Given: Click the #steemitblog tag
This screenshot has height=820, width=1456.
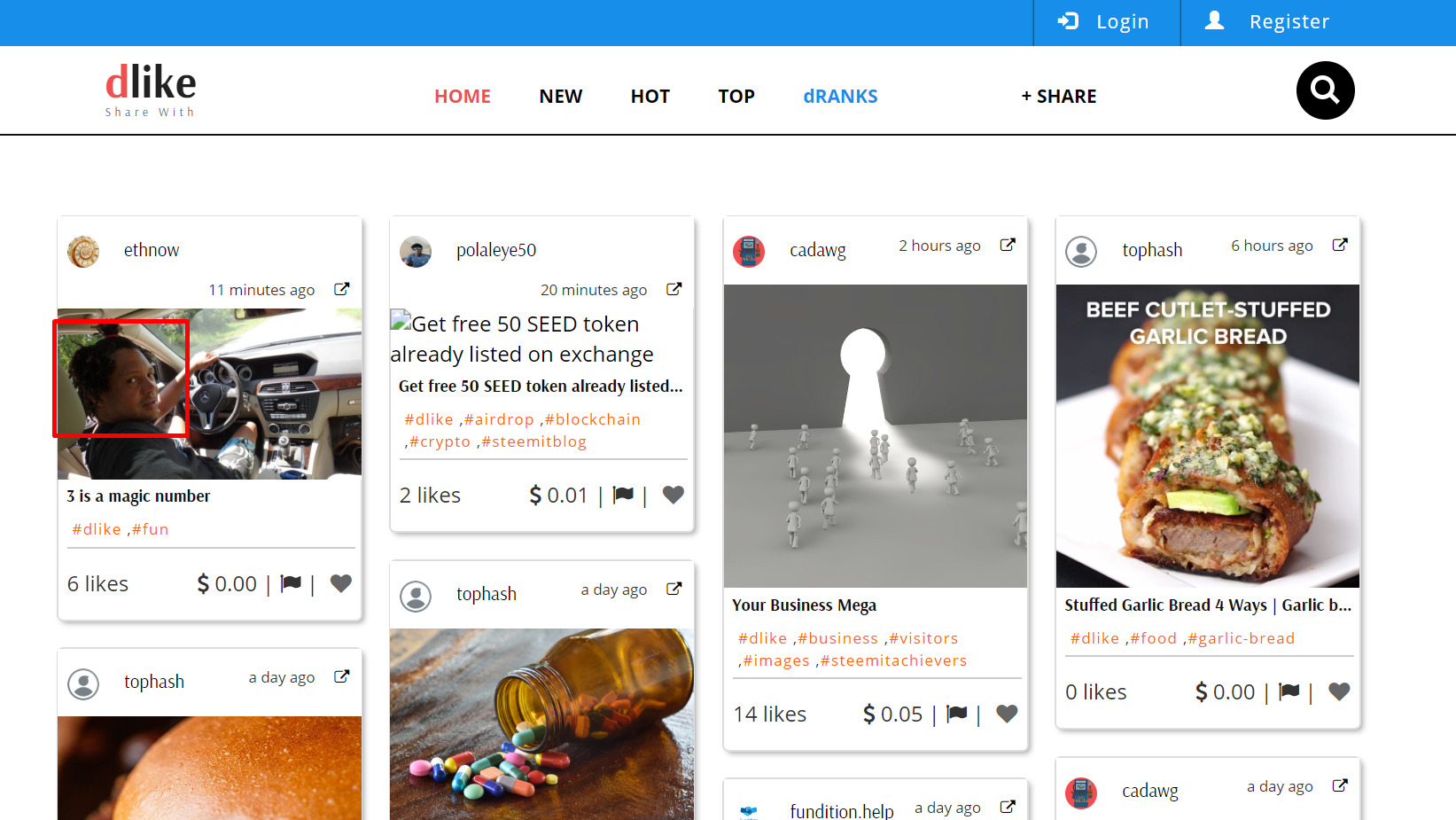Looking at the screenshot, I should point(533,441).
